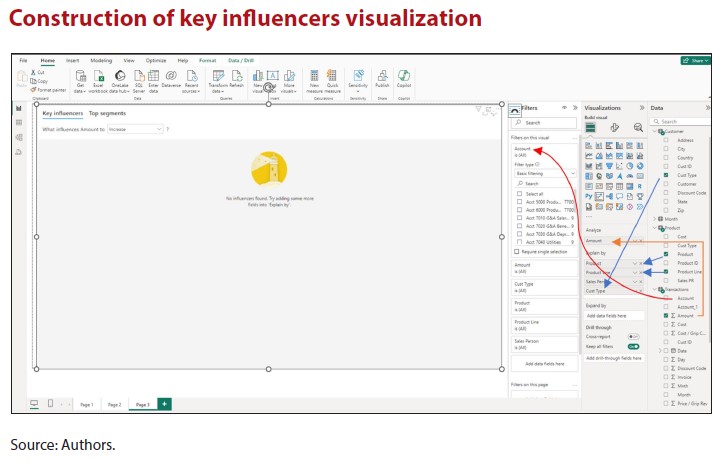Image resolution: width=724 pixels, height=463 pixels.
Task: Toggle the Cross-report switch
Action: [x=634, y=337]
